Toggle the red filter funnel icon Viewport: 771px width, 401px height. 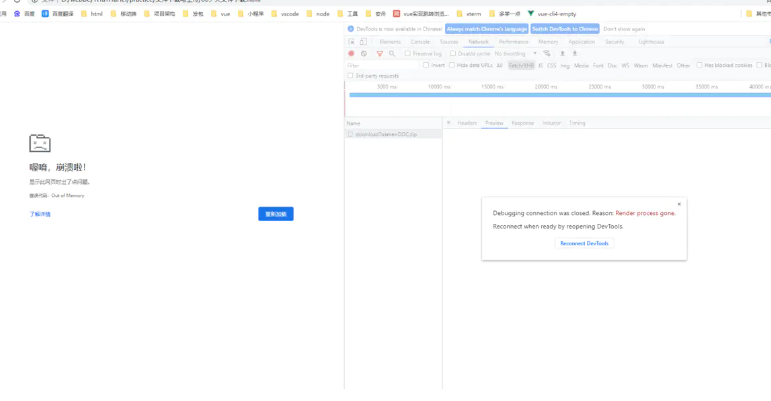tap(380, 54)
